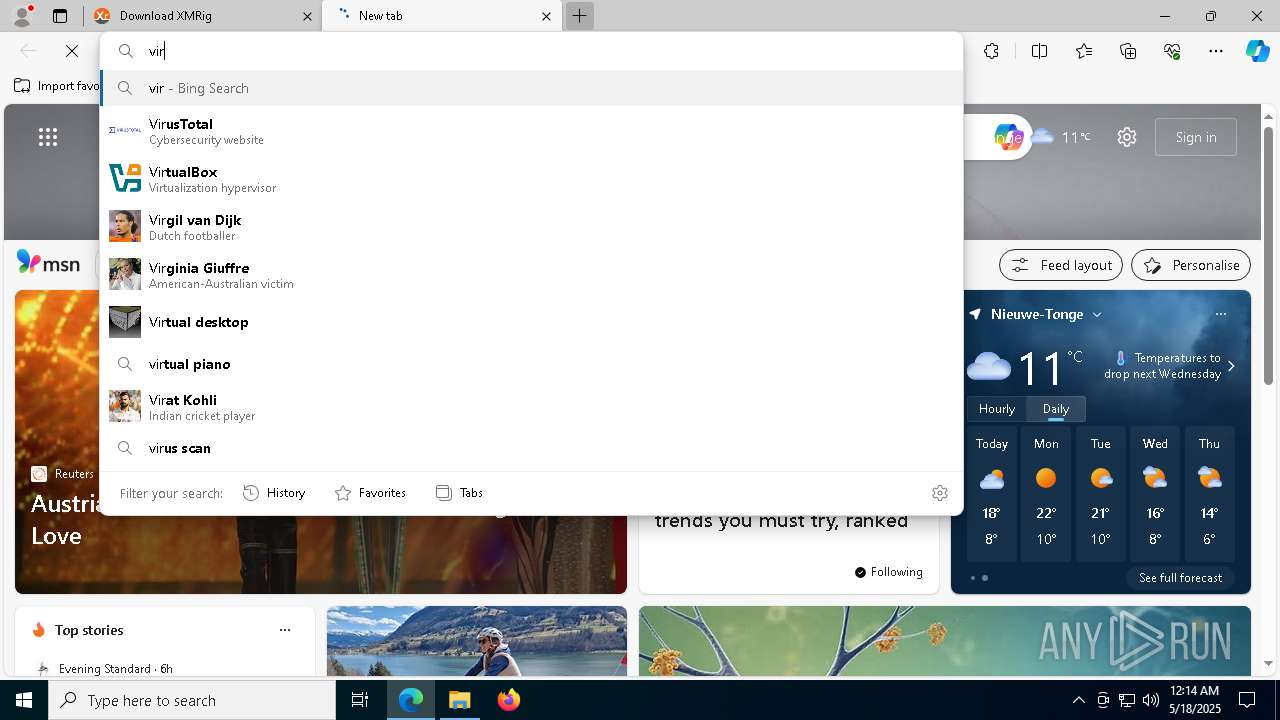Select the Hourly weather tab
Image resolution: width=1280 pixels, height=720 pixels.
tap(997, 409)
